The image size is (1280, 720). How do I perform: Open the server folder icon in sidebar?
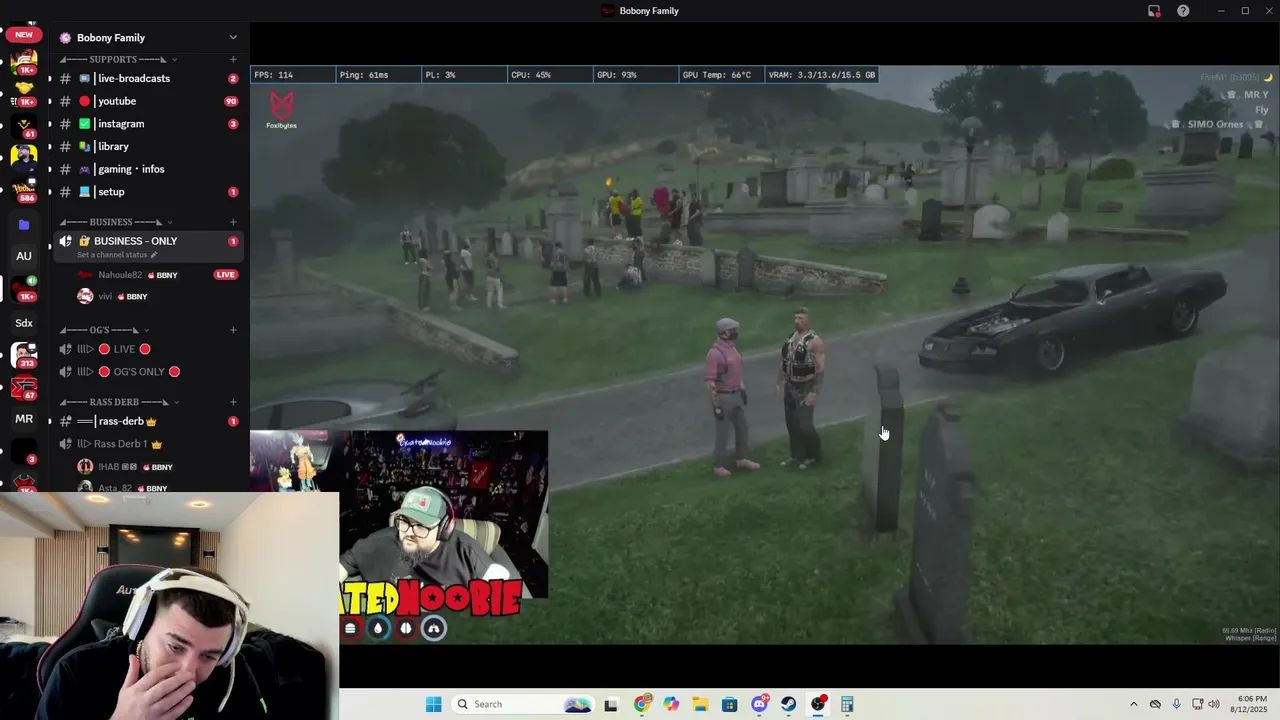point(24,225)
